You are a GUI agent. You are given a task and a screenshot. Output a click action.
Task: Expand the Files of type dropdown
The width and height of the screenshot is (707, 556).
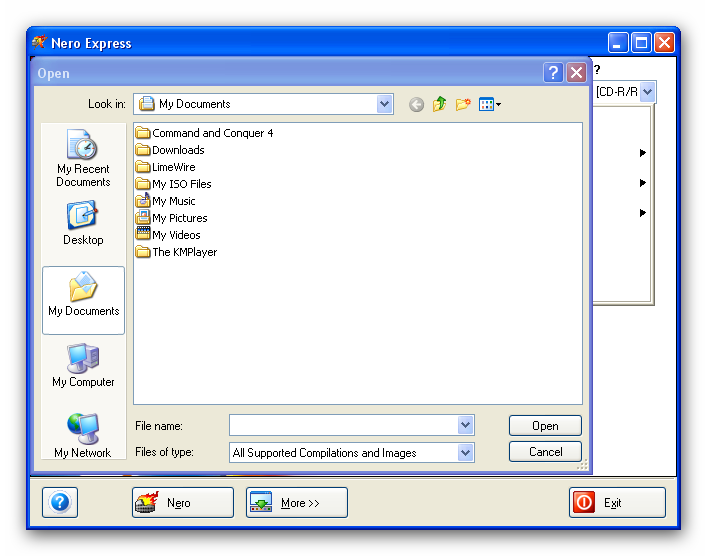pos(465,452)
